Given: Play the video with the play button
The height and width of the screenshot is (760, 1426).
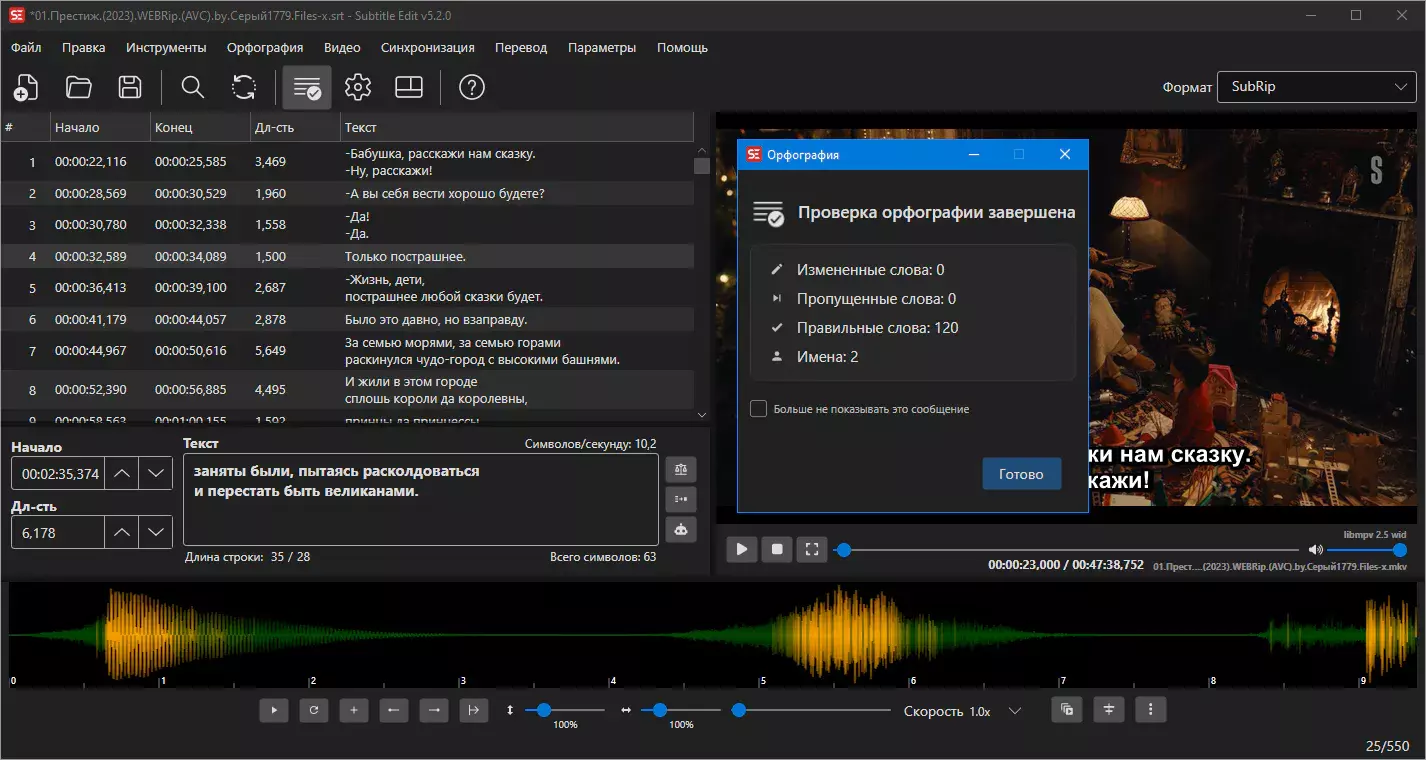Looking at the screenshot, I should tap(741, 549).
